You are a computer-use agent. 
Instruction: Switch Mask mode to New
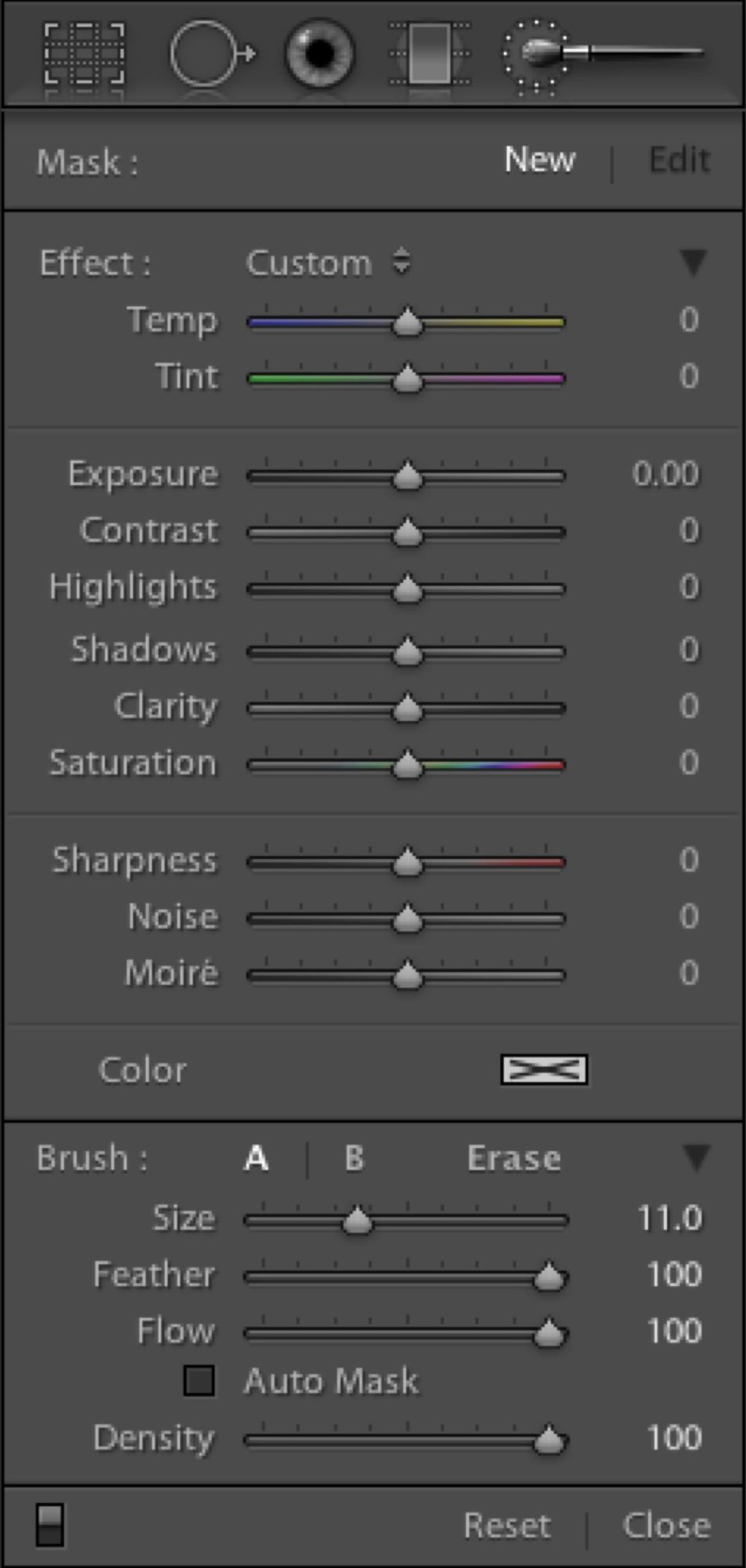tap(539, 160)
